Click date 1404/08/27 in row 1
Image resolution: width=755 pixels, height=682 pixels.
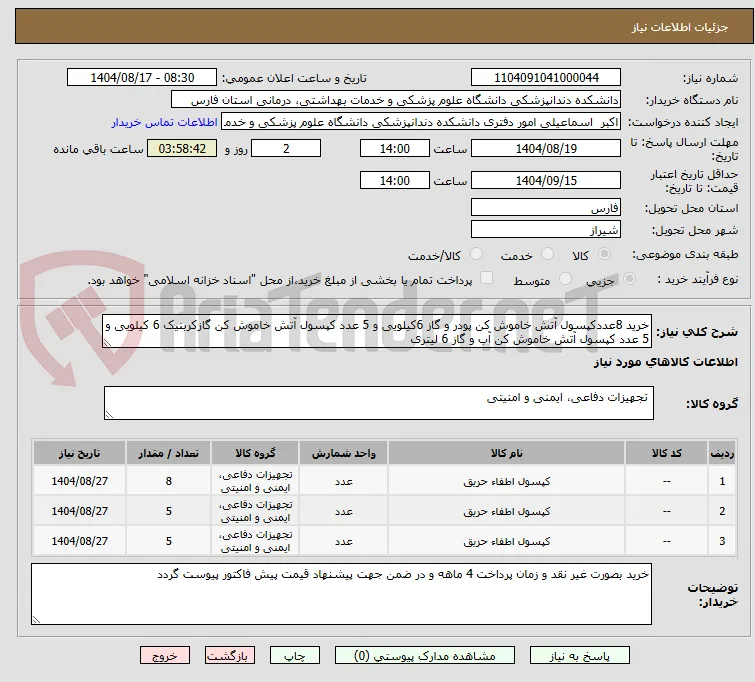(x=79, y=481)
